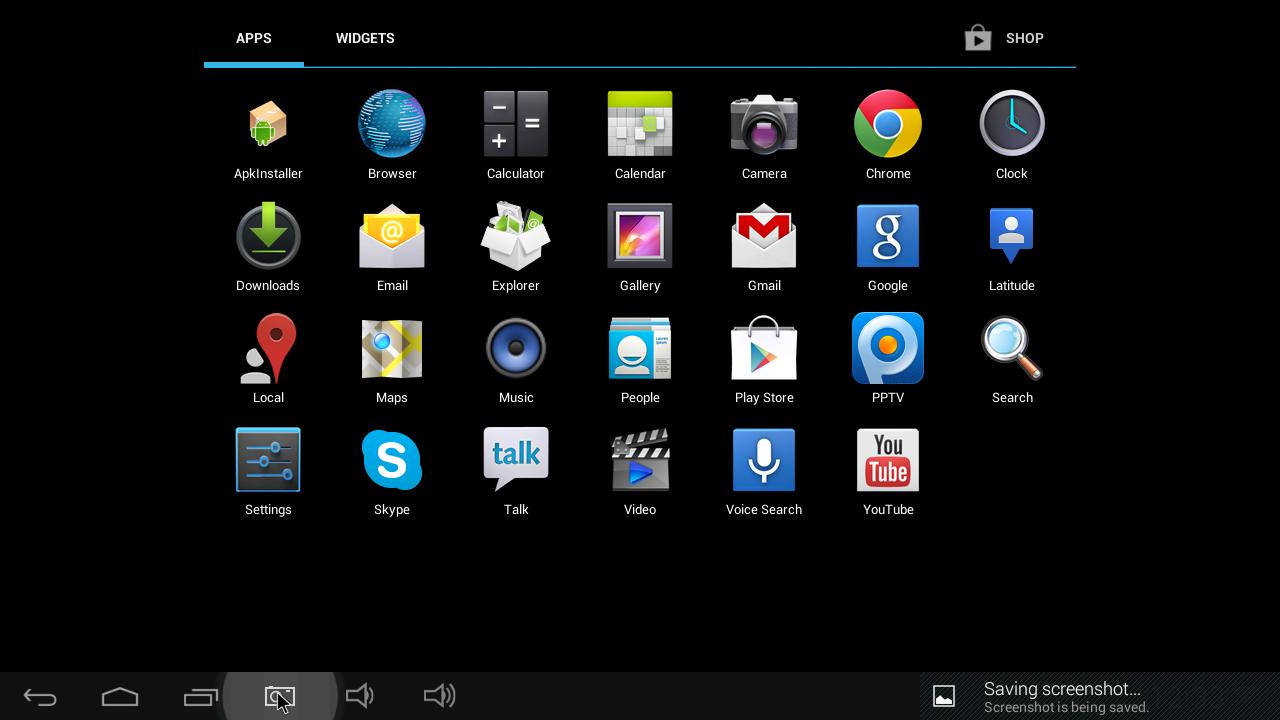This screenshot has height=720, width=1280.
Task: Launch Voice Search microphone app
Action: tap(764, 460)
